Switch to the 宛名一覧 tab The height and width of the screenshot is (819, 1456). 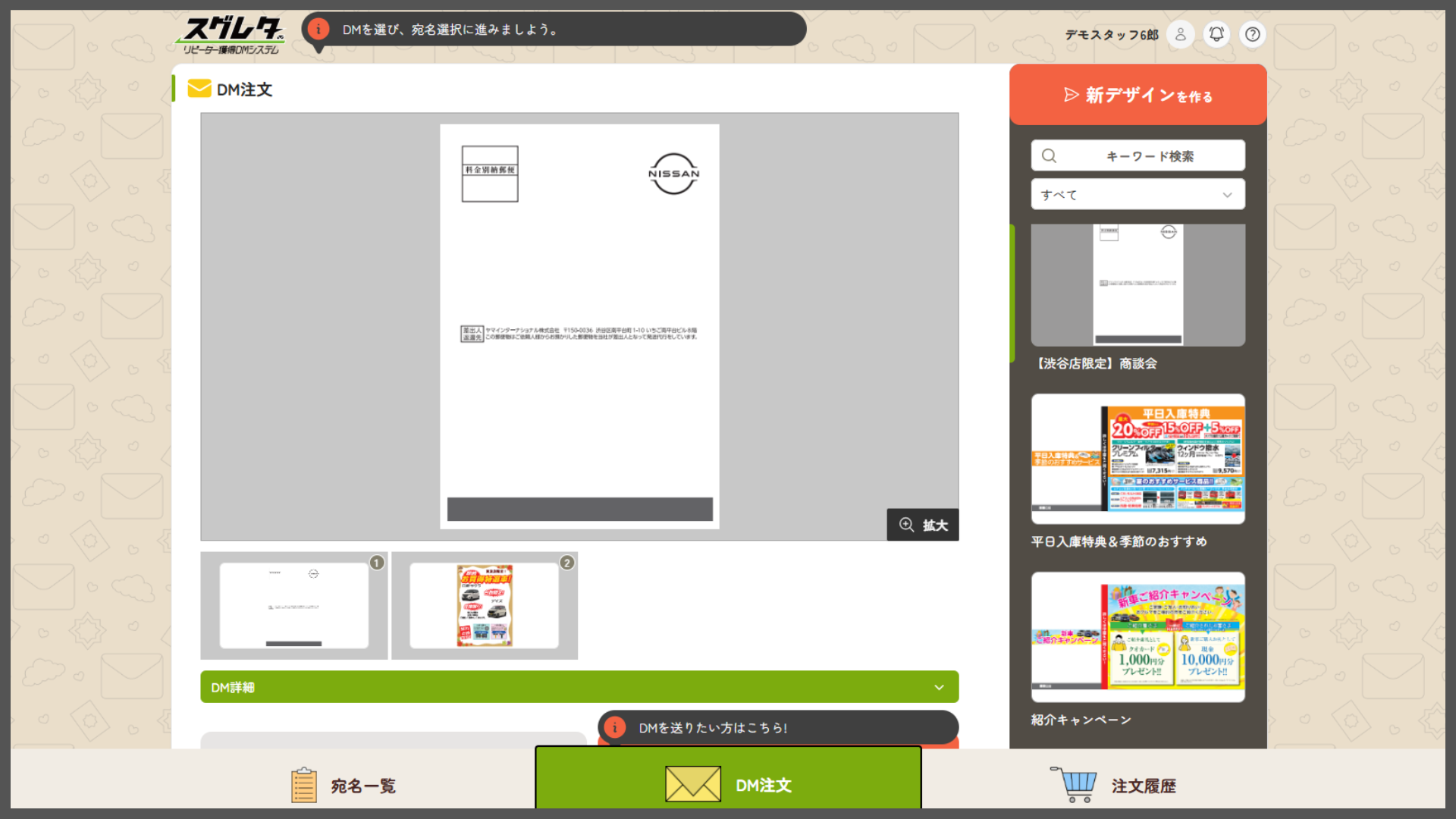[362, 786]
